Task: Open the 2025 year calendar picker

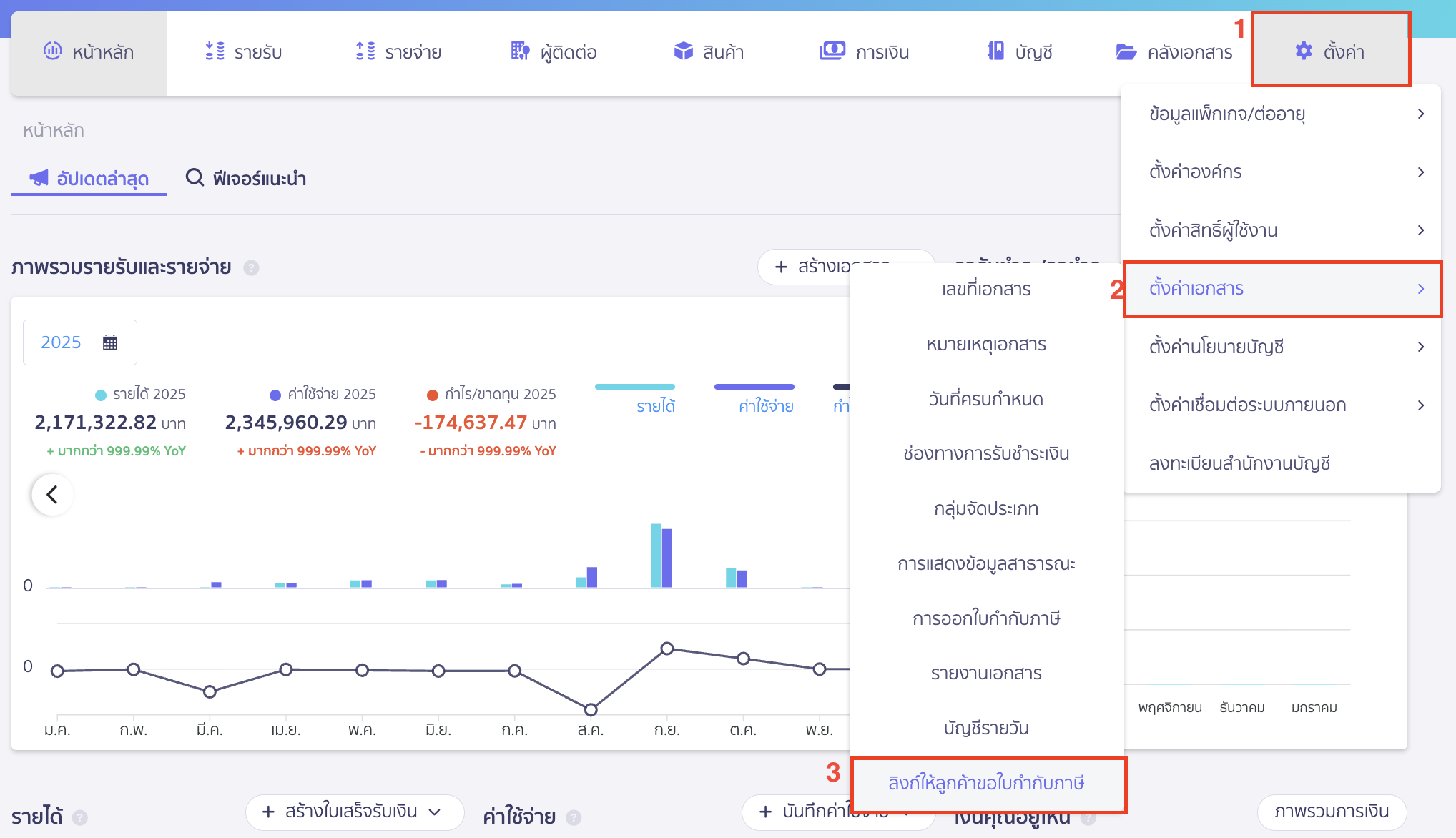Action: coord(80,342)
